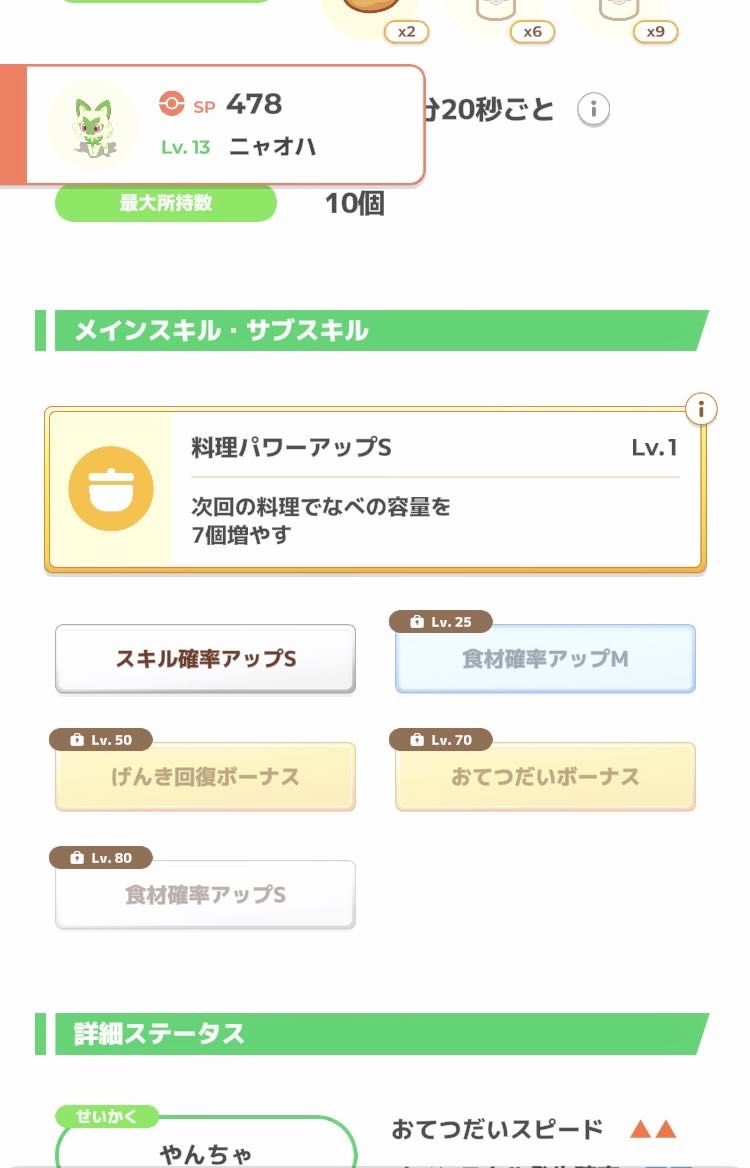This screenshot has width=750, height=1168.
Task: Select the locked 食材確率アップM sub skill
Action: tap(545, 659)
